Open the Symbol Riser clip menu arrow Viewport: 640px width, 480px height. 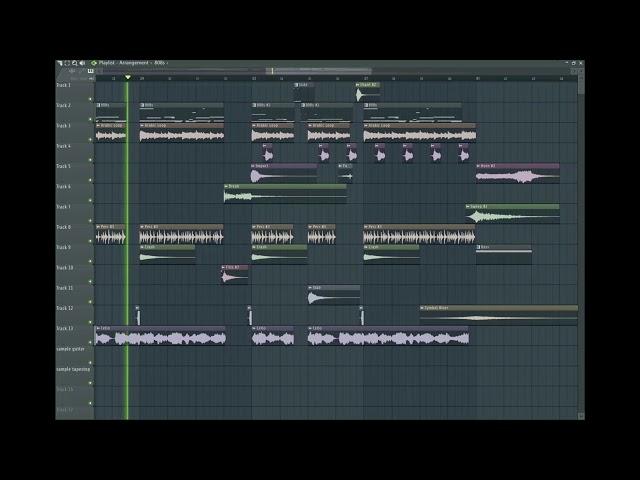422,308
